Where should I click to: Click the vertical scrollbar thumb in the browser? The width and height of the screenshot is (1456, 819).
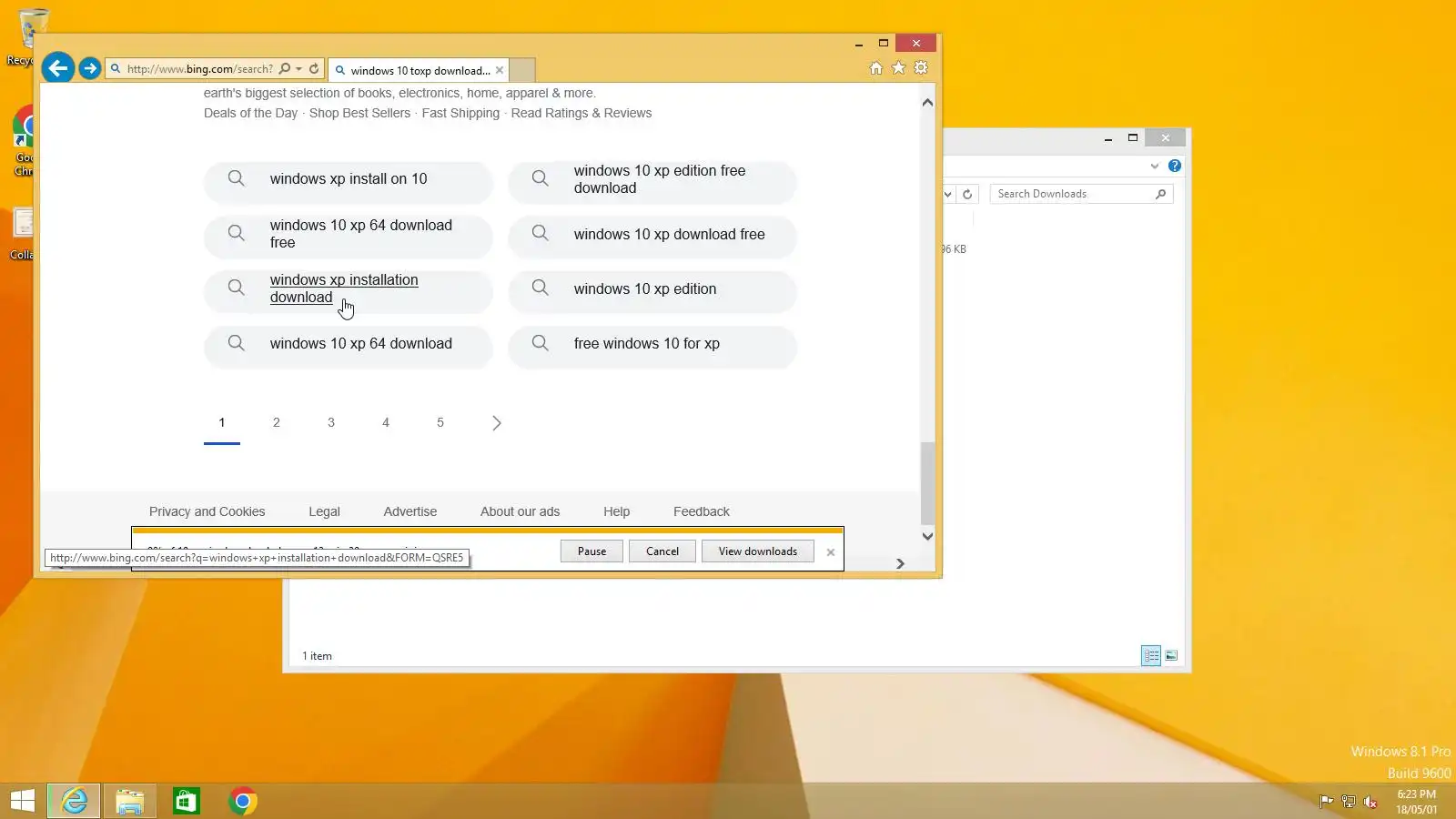click(927, 482)
